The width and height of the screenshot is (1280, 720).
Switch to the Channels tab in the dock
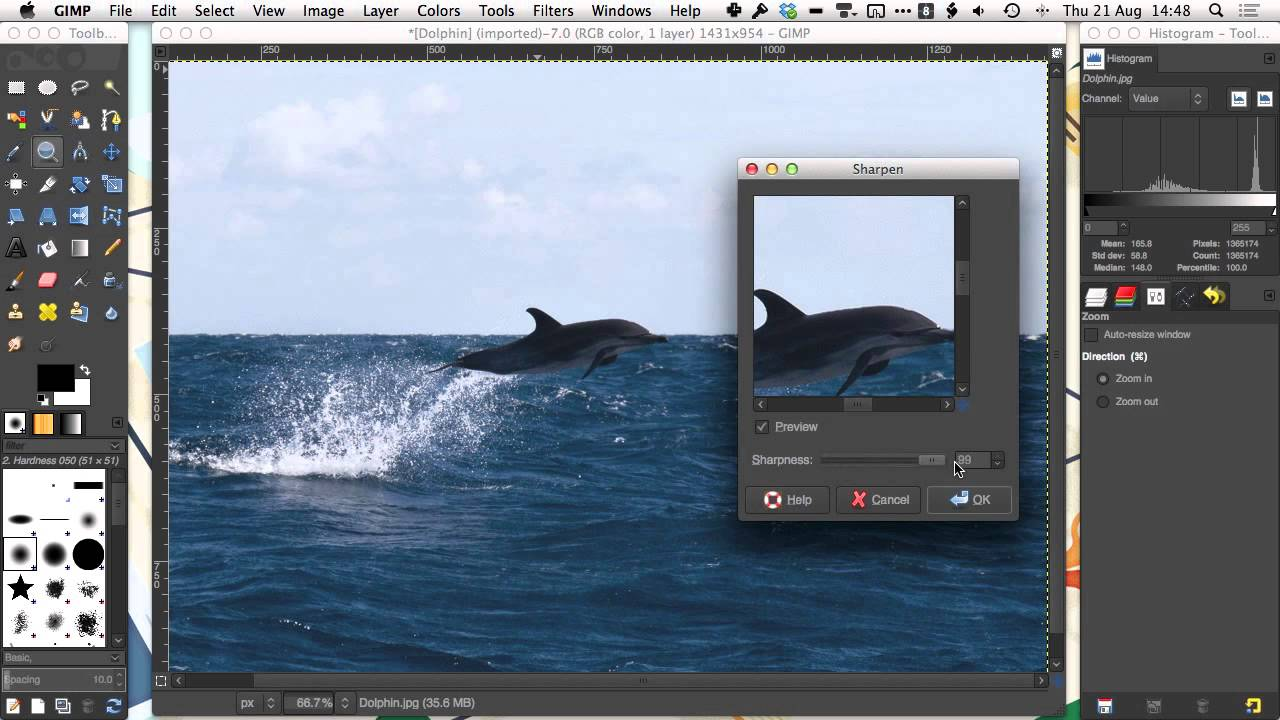(x=1125, y=296)
